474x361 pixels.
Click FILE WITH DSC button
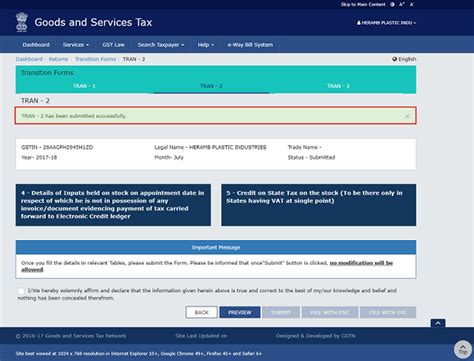click(x=330, y=312)
